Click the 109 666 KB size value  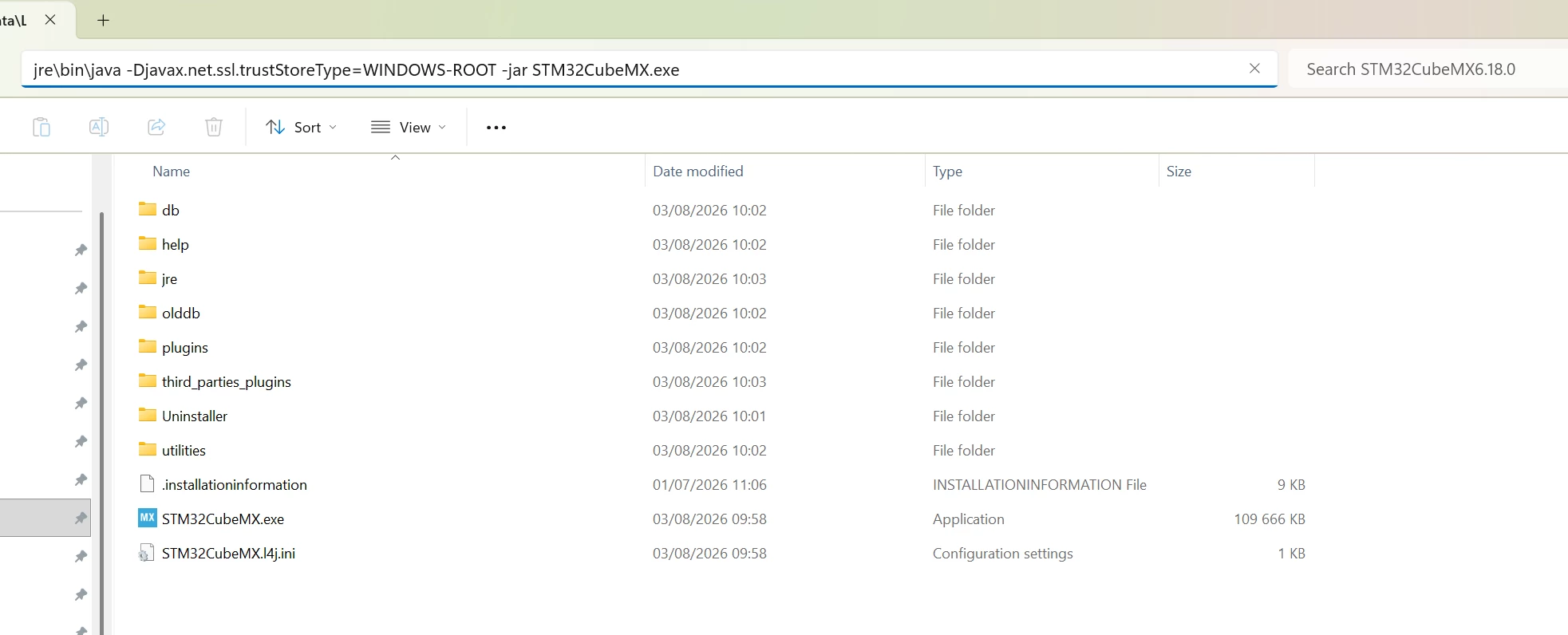[x=1270, y=519]
